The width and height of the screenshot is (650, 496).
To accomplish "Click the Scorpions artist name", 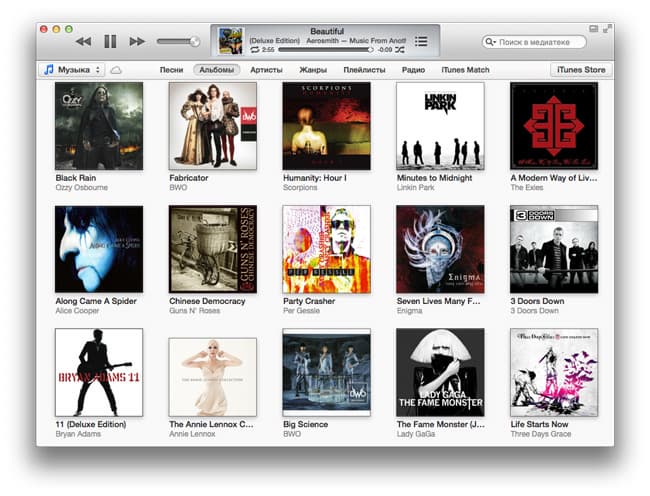I will pos(300,188).
